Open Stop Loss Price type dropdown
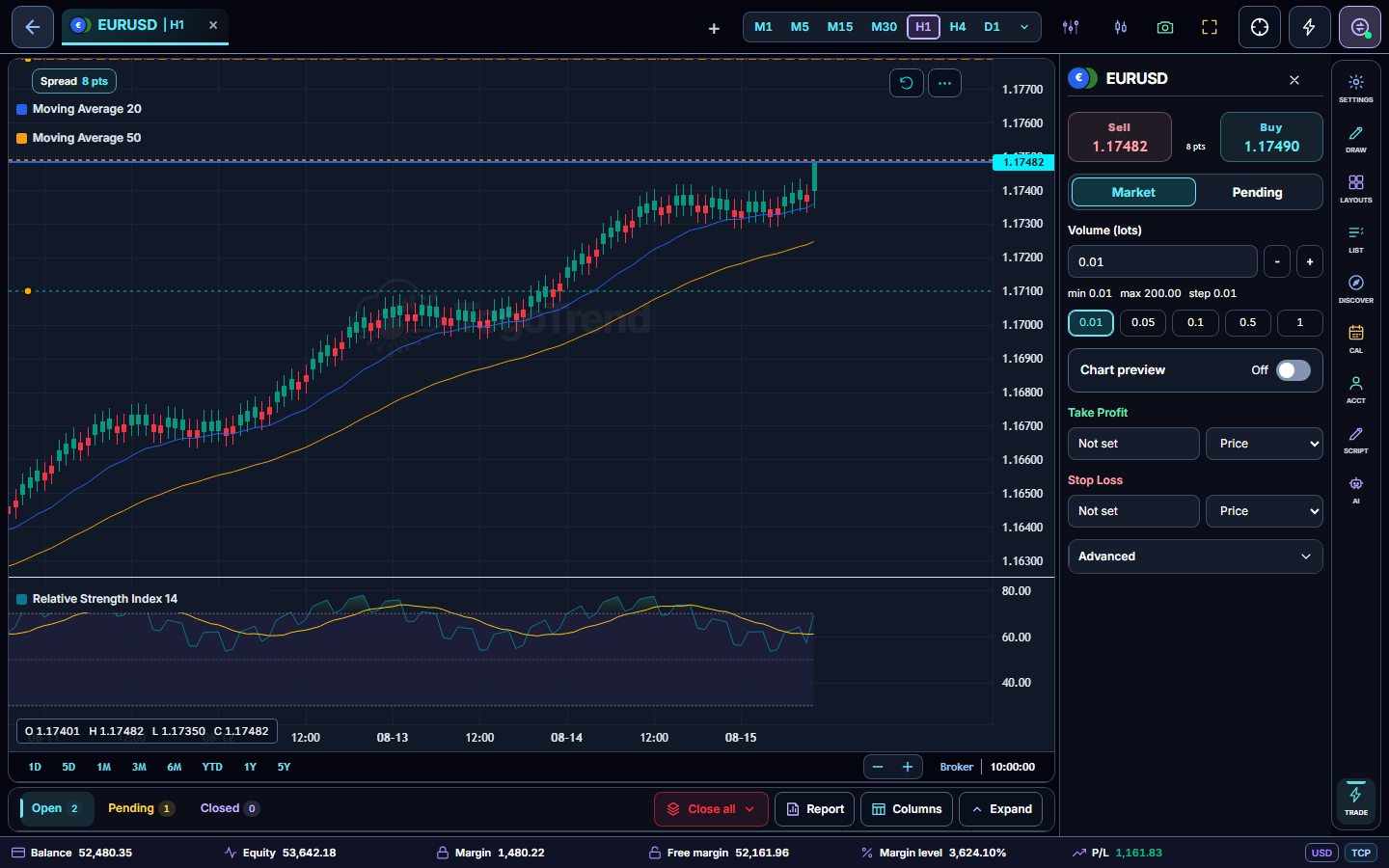This screenshot has height=868, width=1389. (x=1265, y=511)
